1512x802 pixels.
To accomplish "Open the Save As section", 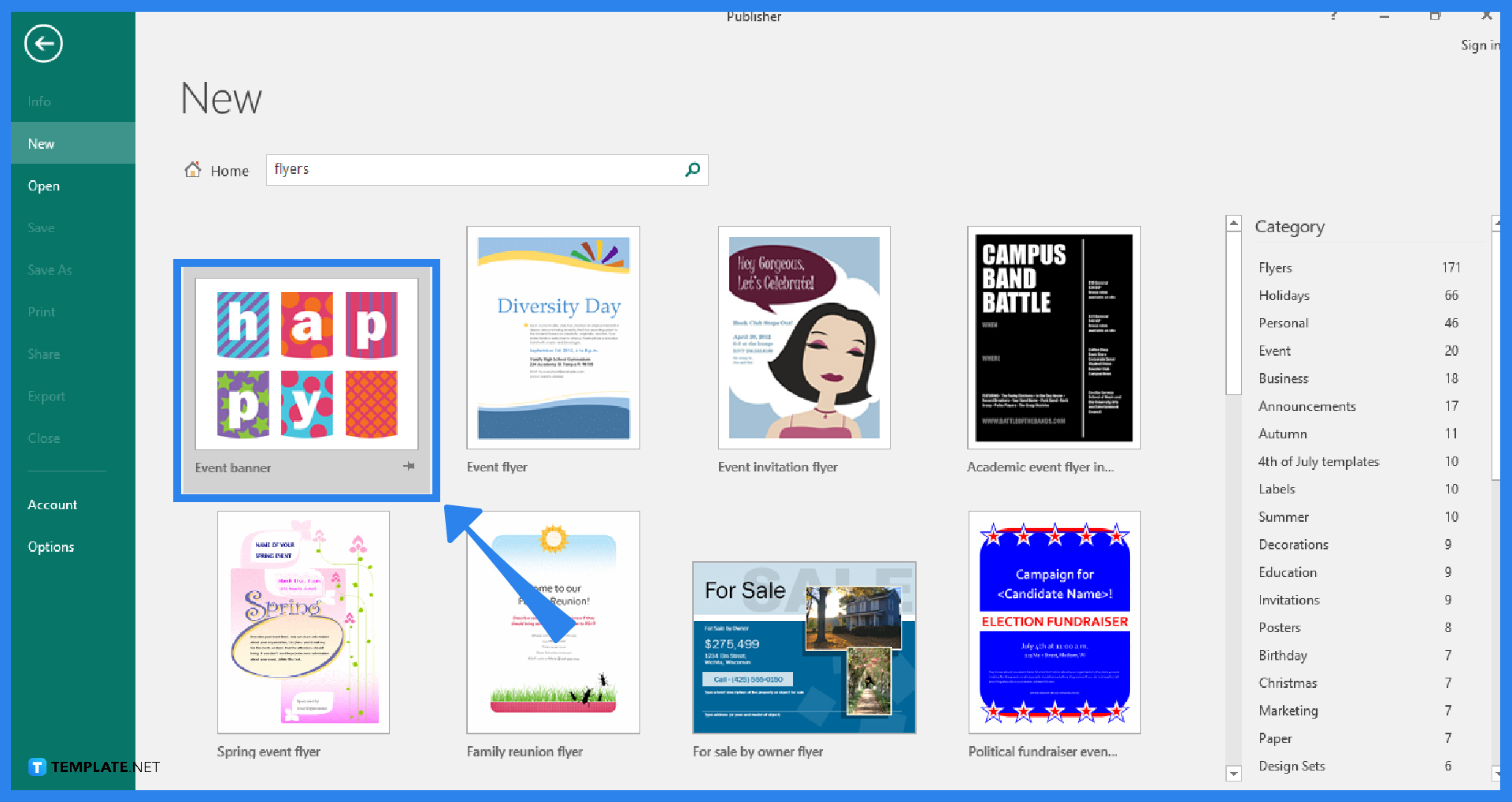I will tap(49, 269).
